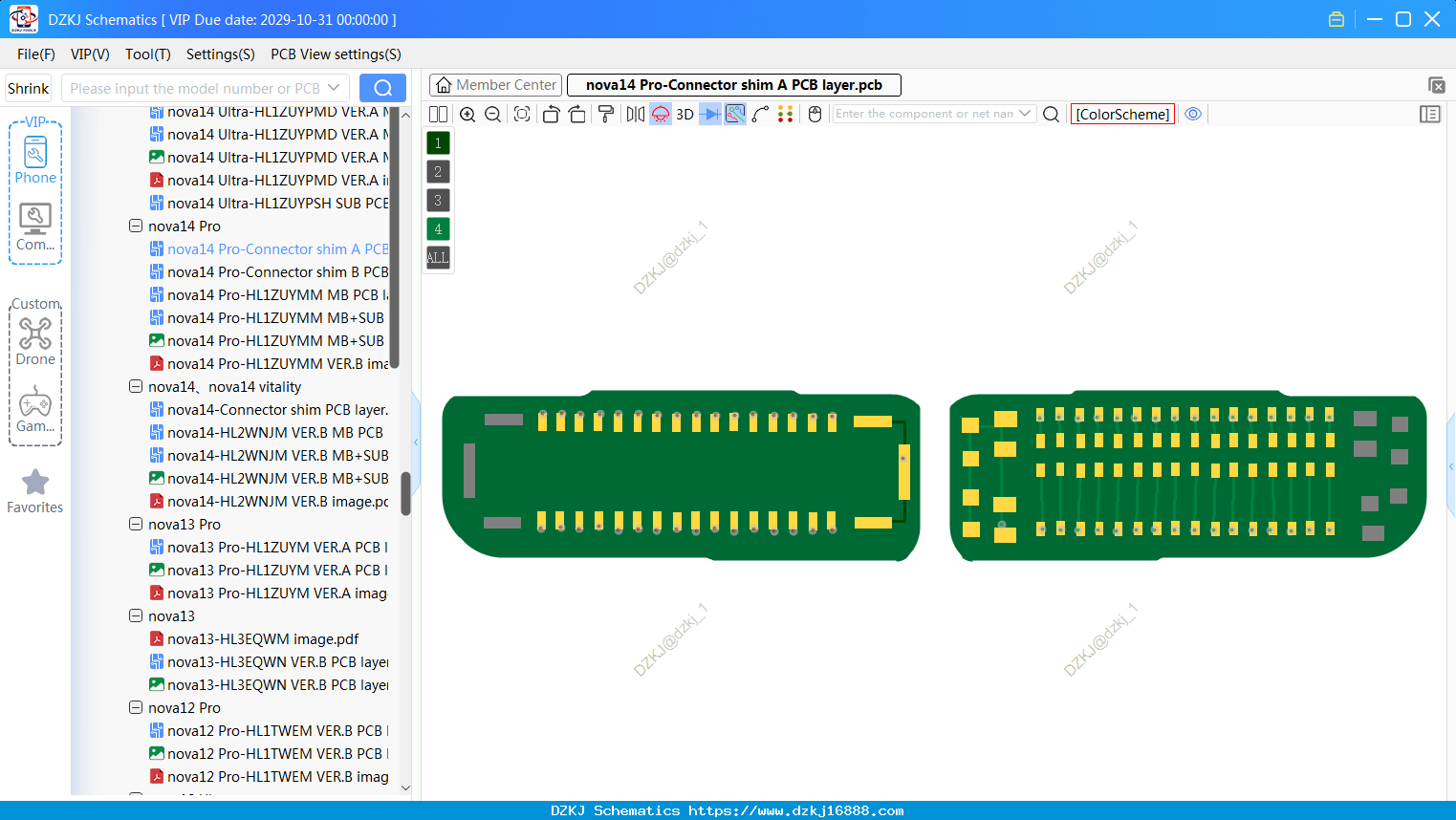This screenshot has width=1456, height=820.
Task: Show PCB layer 2
Action: coord(438,172)
